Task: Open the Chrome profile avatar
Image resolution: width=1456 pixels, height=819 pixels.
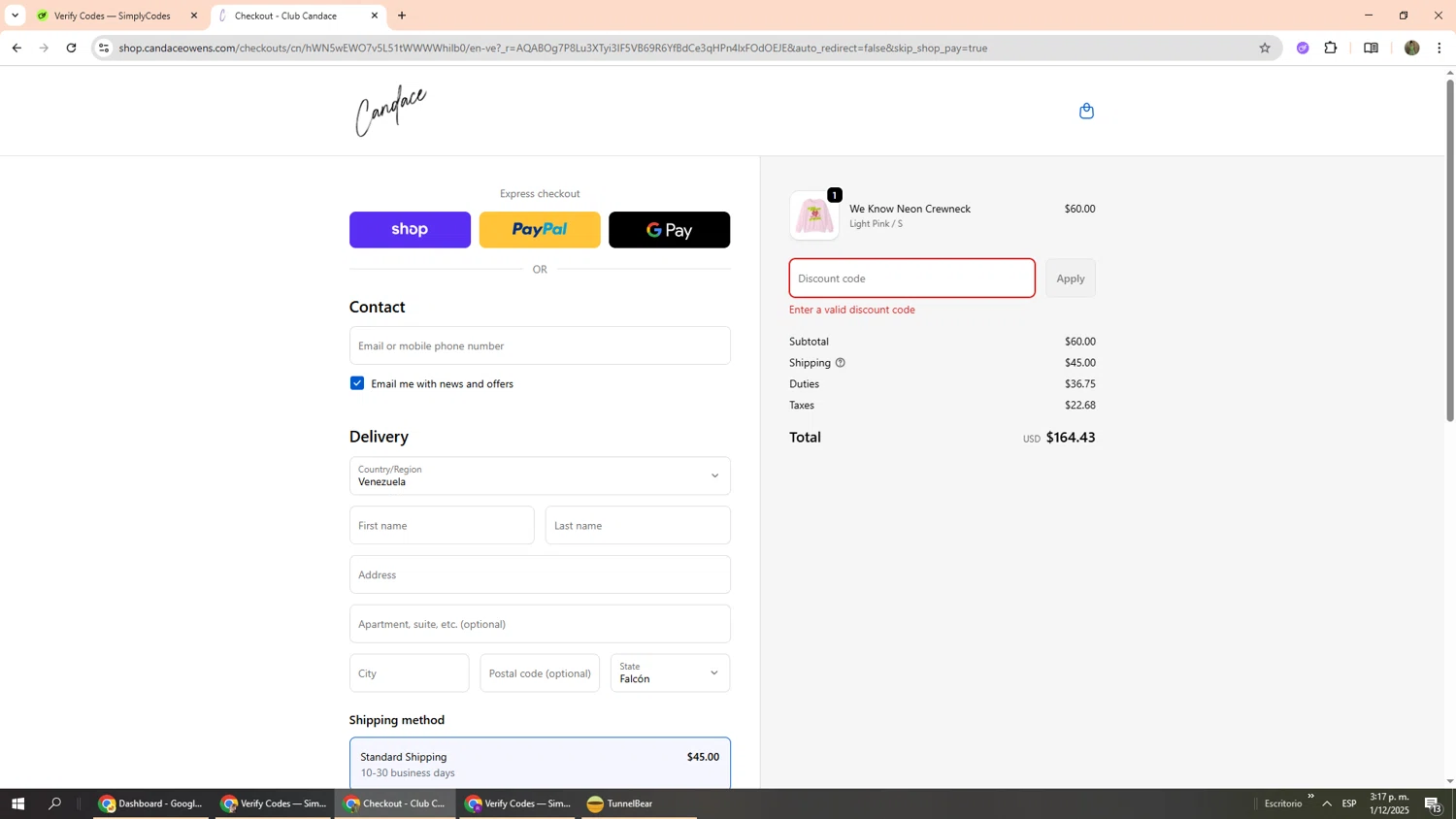Action: point(1411,48)
